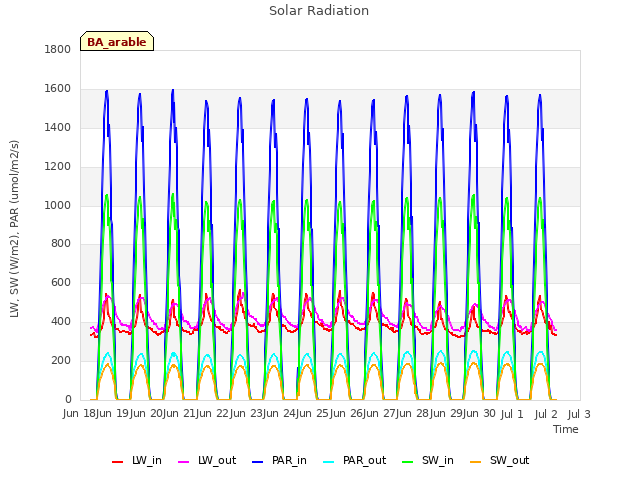Click the Jun 23 x-axis date label
This screenshot has height=480, width=640.
tap(247, 414)
